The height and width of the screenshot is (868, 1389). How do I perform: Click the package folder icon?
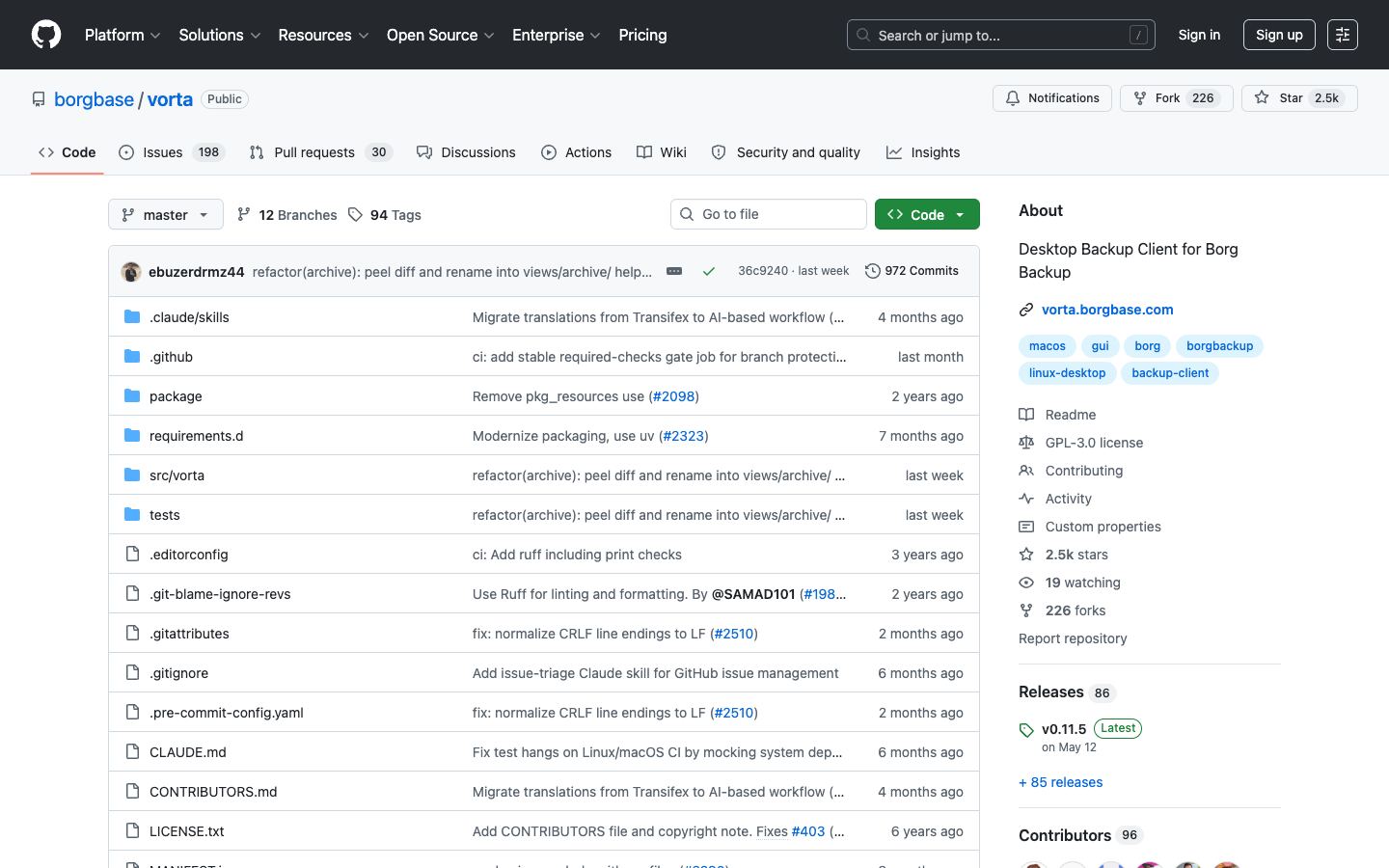tap(132, 395)
